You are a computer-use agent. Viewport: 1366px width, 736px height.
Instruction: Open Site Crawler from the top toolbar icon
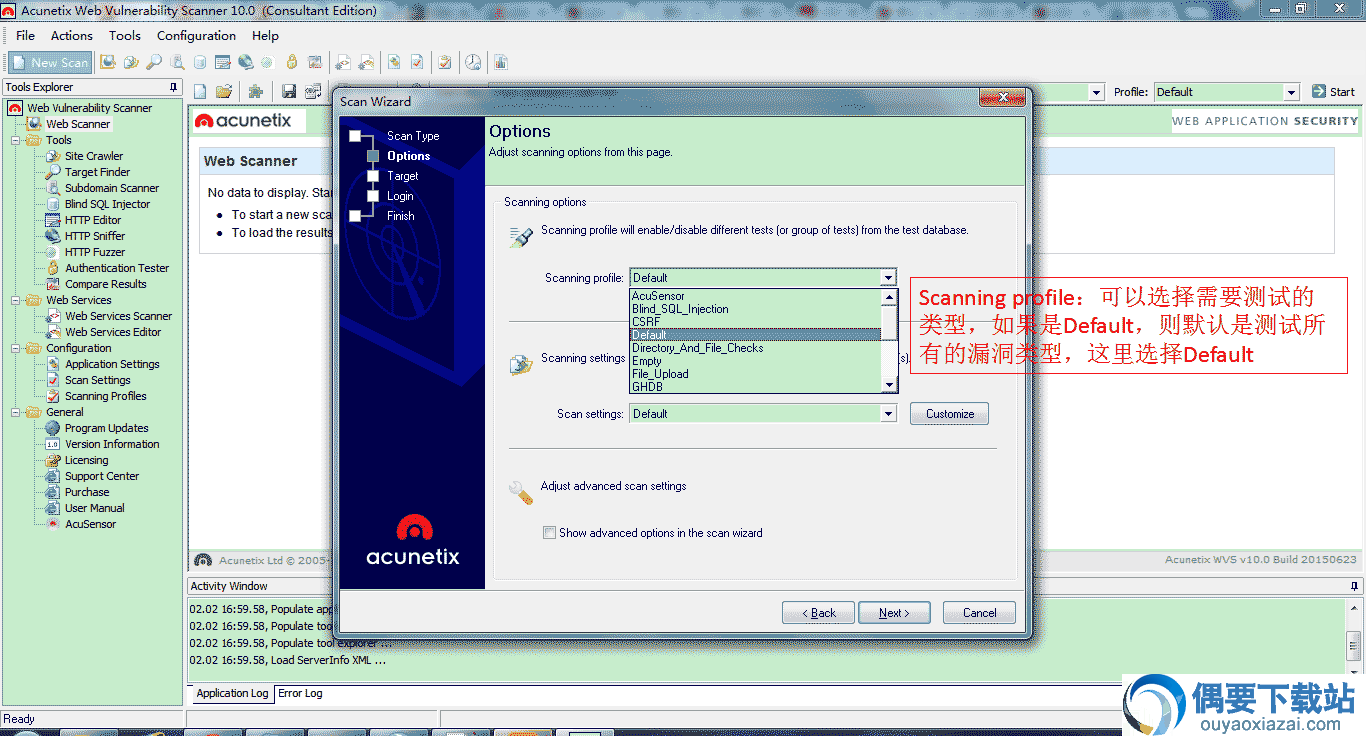click(x=131, y=62)
